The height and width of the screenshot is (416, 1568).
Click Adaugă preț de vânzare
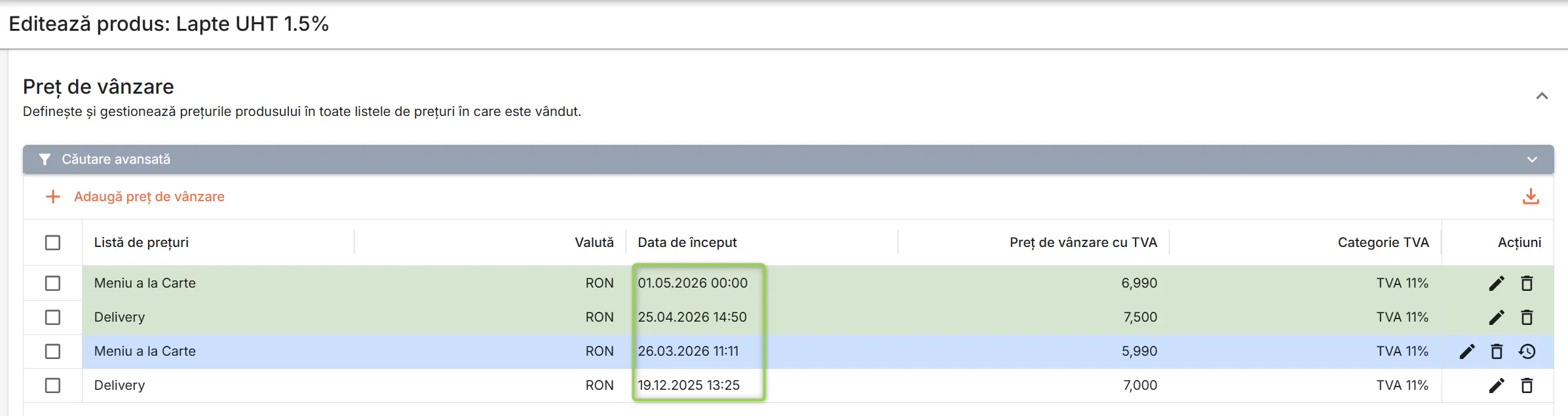[135, 197]
